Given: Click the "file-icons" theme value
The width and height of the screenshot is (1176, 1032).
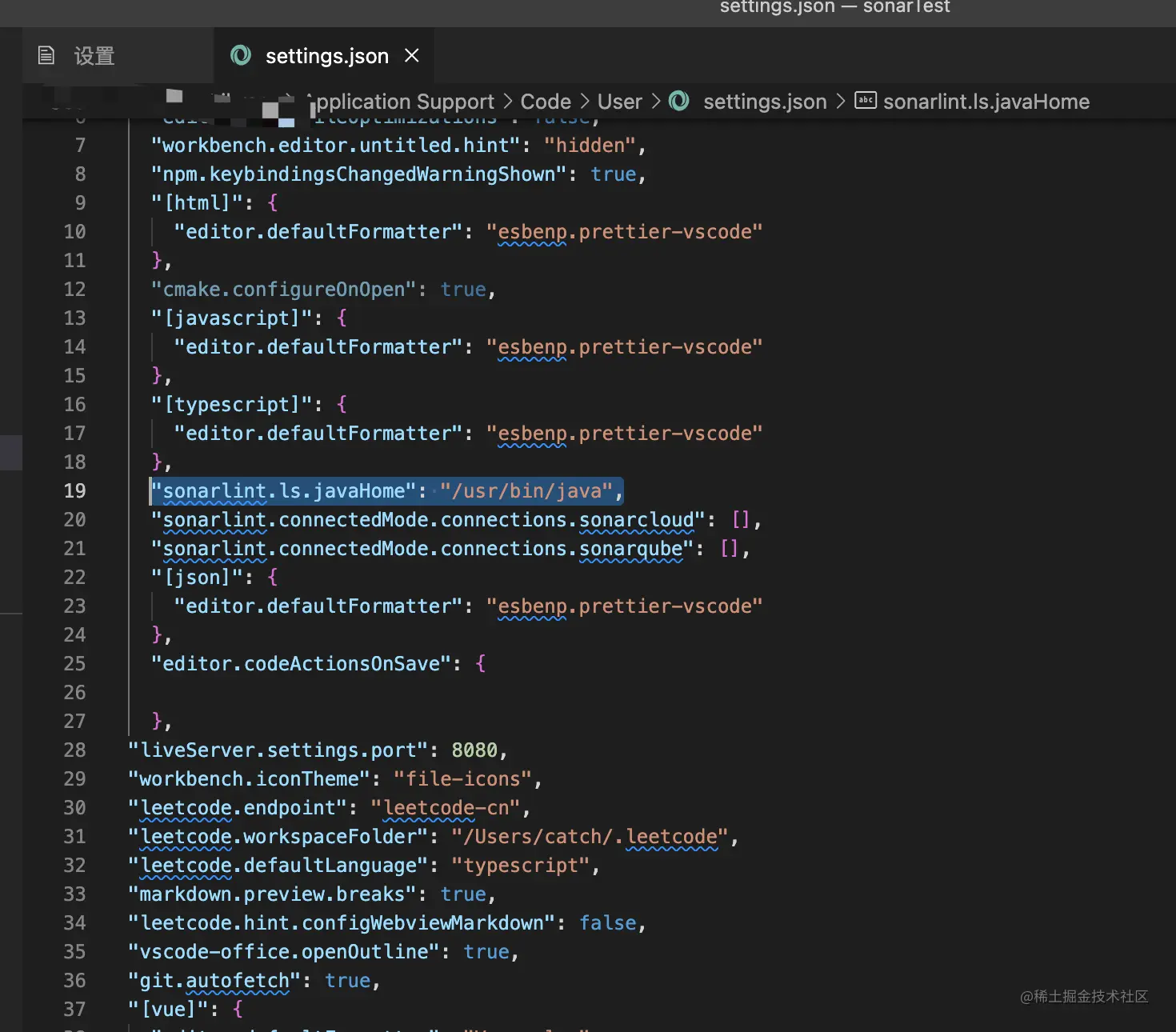Looking at the screenshot, I should [x=463, y=779].
